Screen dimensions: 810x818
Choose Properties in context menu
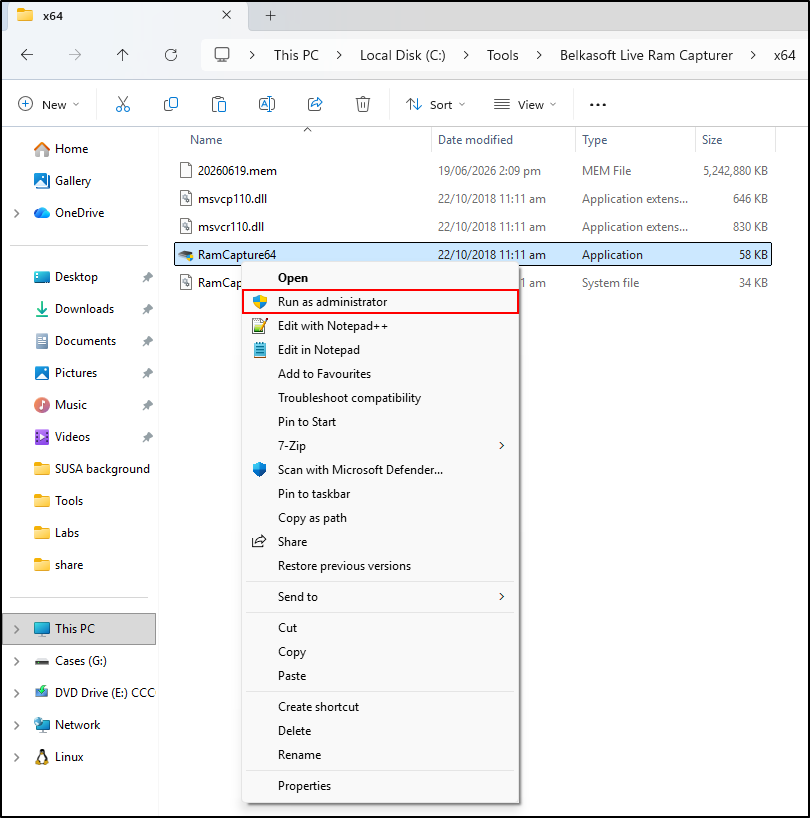[380, 786]
